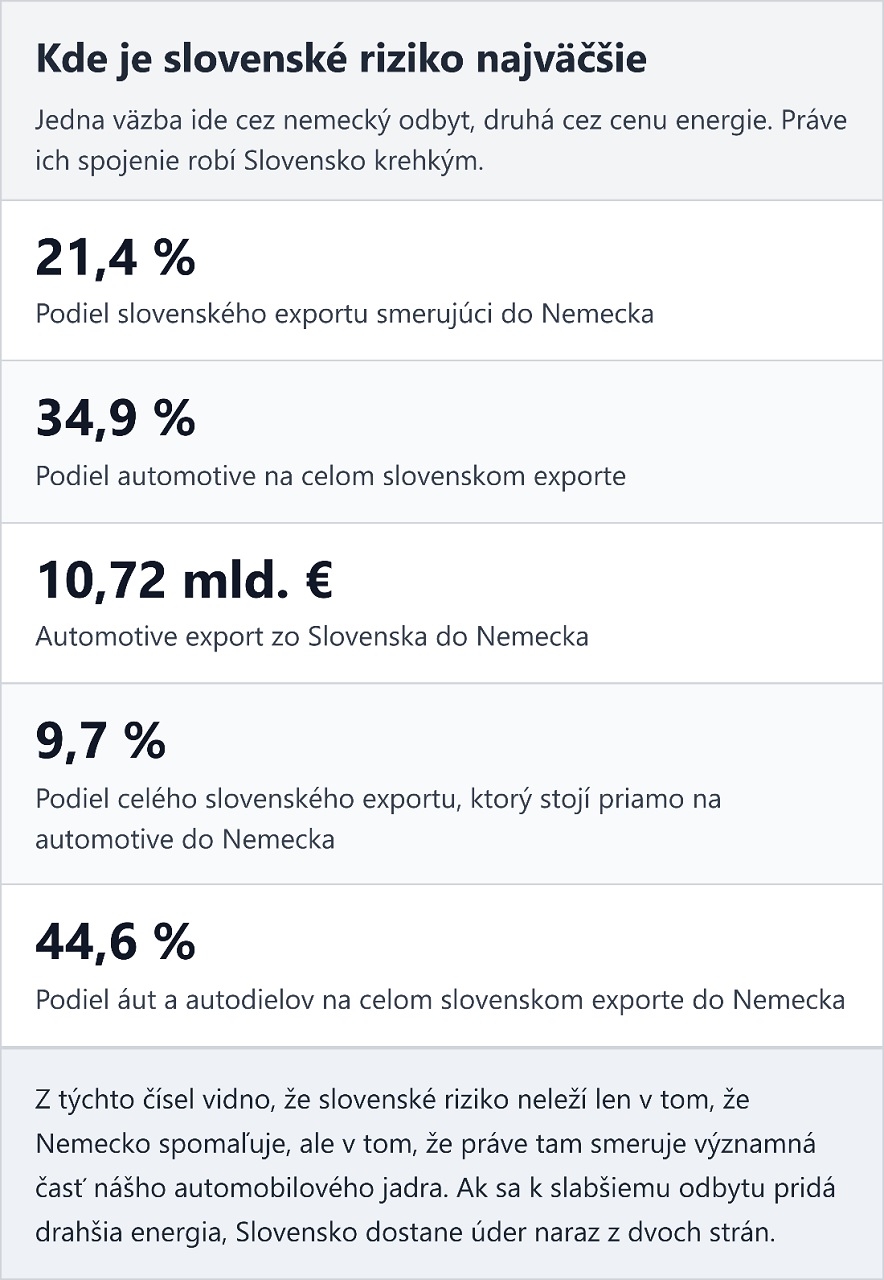
Task: Click label "Podiel automotive na celom slovenskom exporte"
Action: point(330,476)
